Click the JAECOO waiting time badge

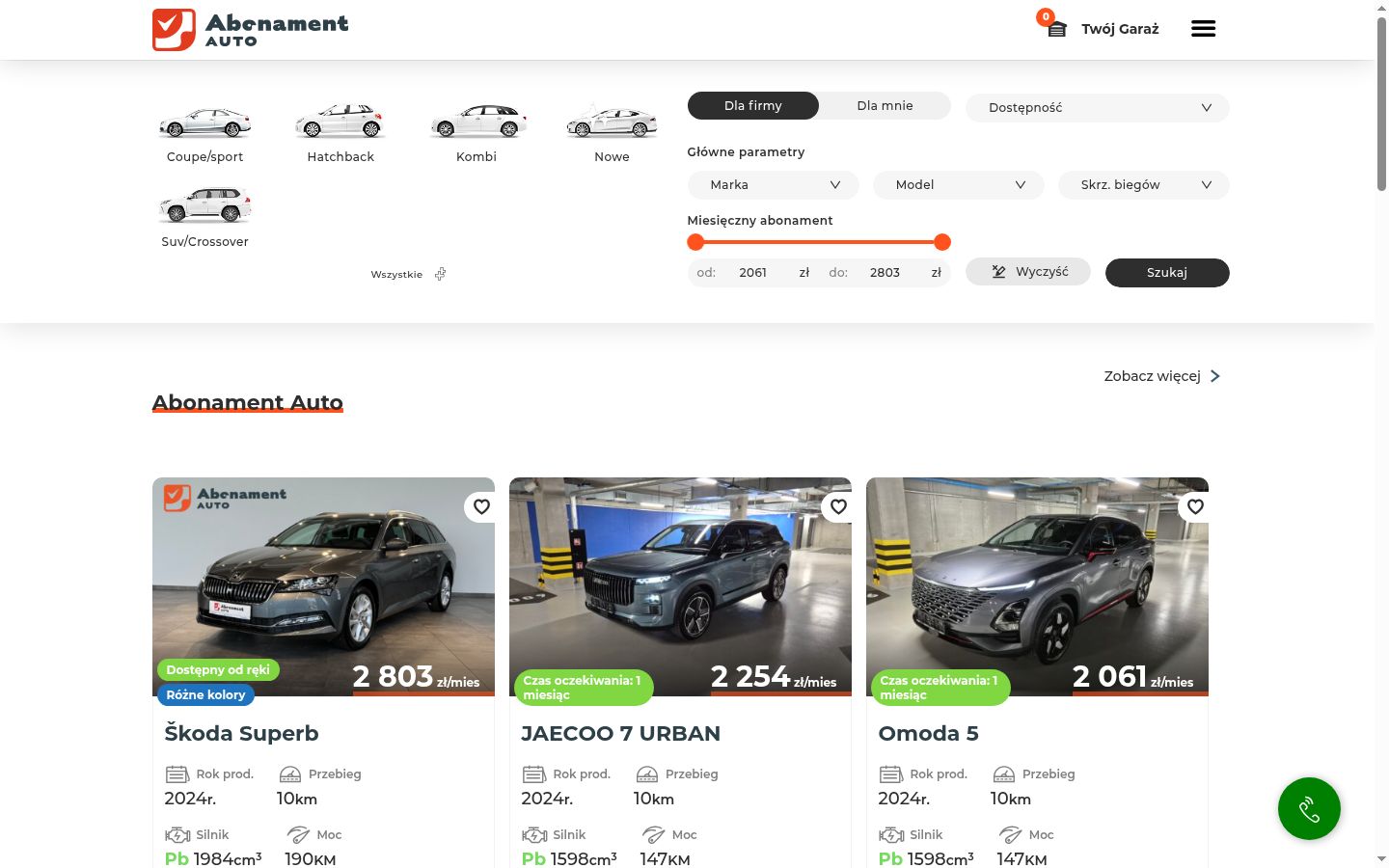(x=584, y=688)
